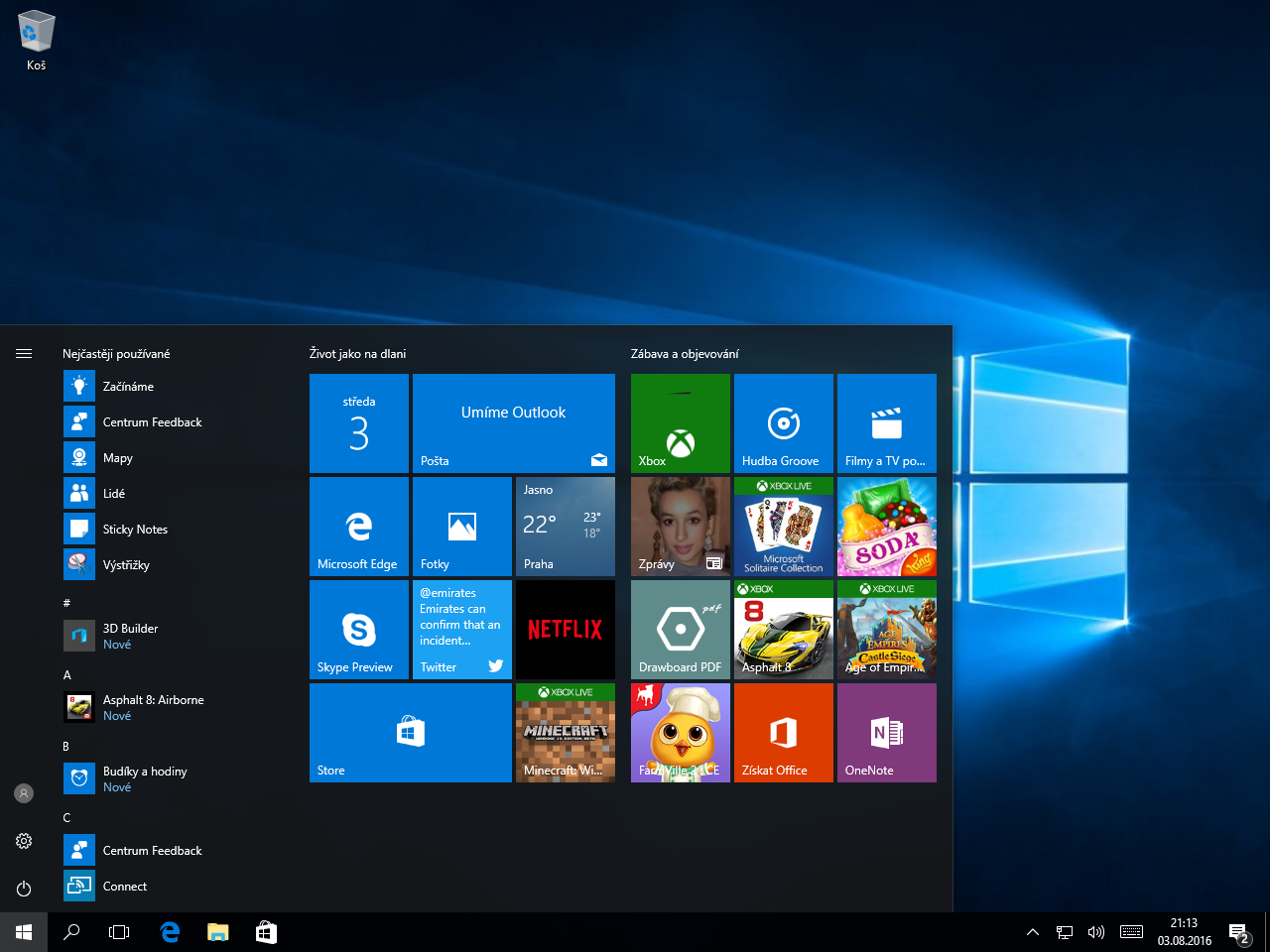This screenshot has width=1270, height=952.
Task: Open the Drawboard PDF tile
Action: coord(681,630)
